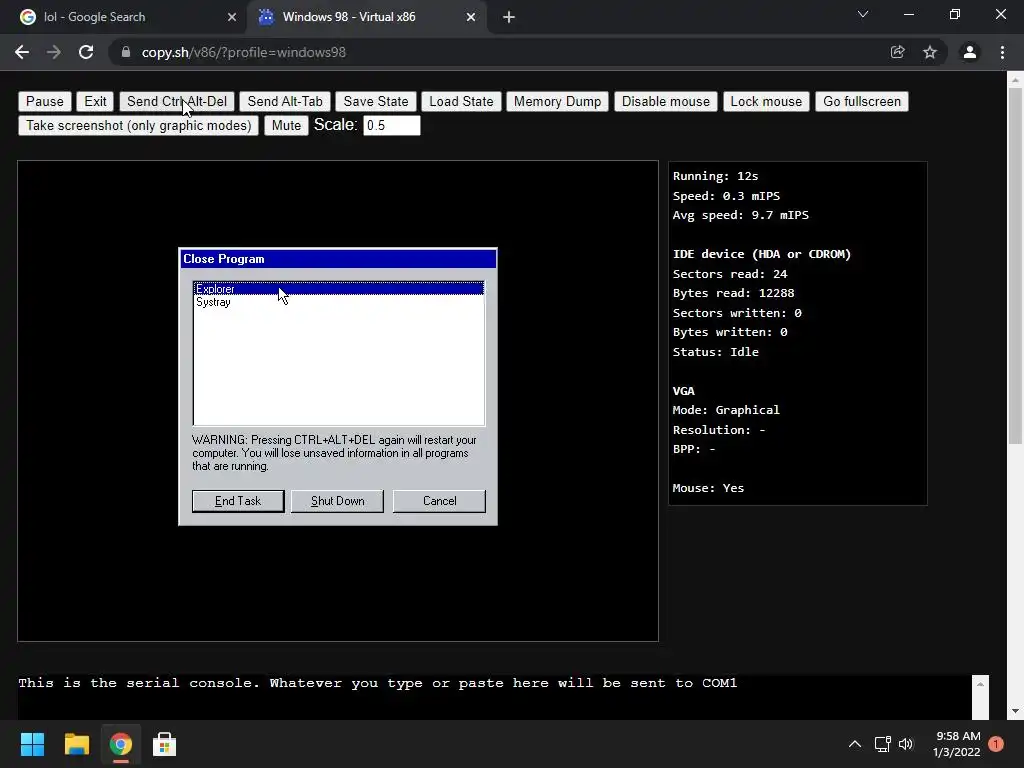This screenshot has height=768, width=1024.
Task: Send Ctrl-Alt-Del to the emulator
Action: [176, 101]
